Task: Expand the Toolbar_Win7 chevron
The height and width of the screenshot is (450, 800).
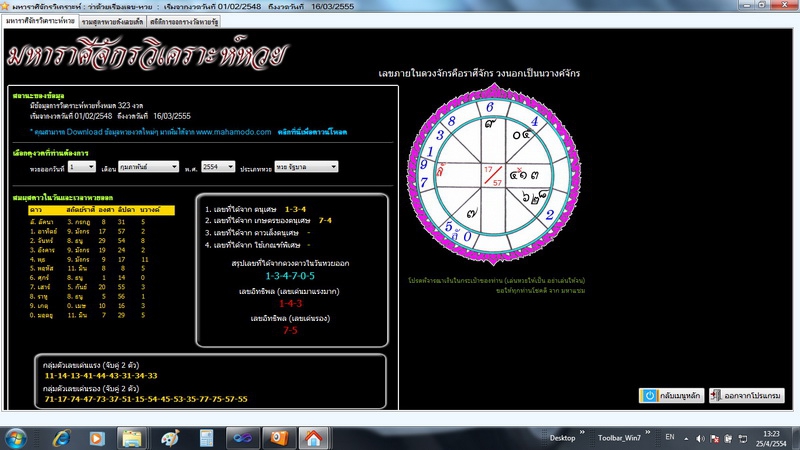Action: [x=647, y=432]
